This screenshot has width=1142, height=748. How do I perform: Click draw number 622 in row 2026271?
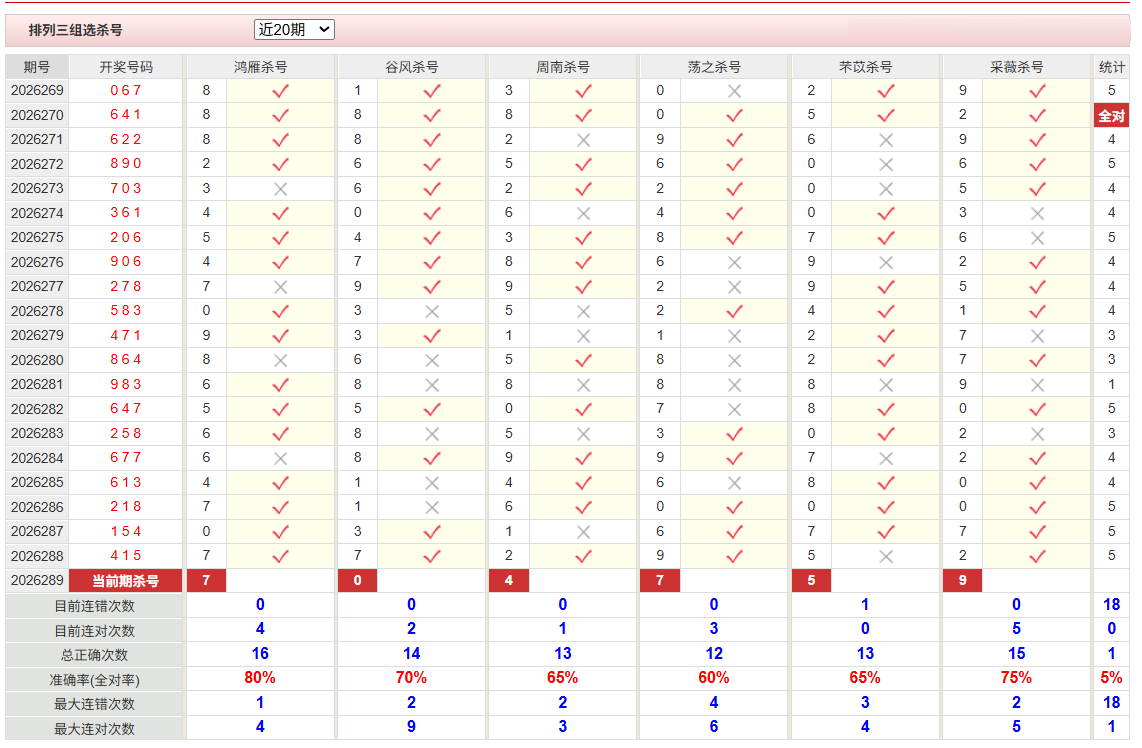(x=126, y=139)
